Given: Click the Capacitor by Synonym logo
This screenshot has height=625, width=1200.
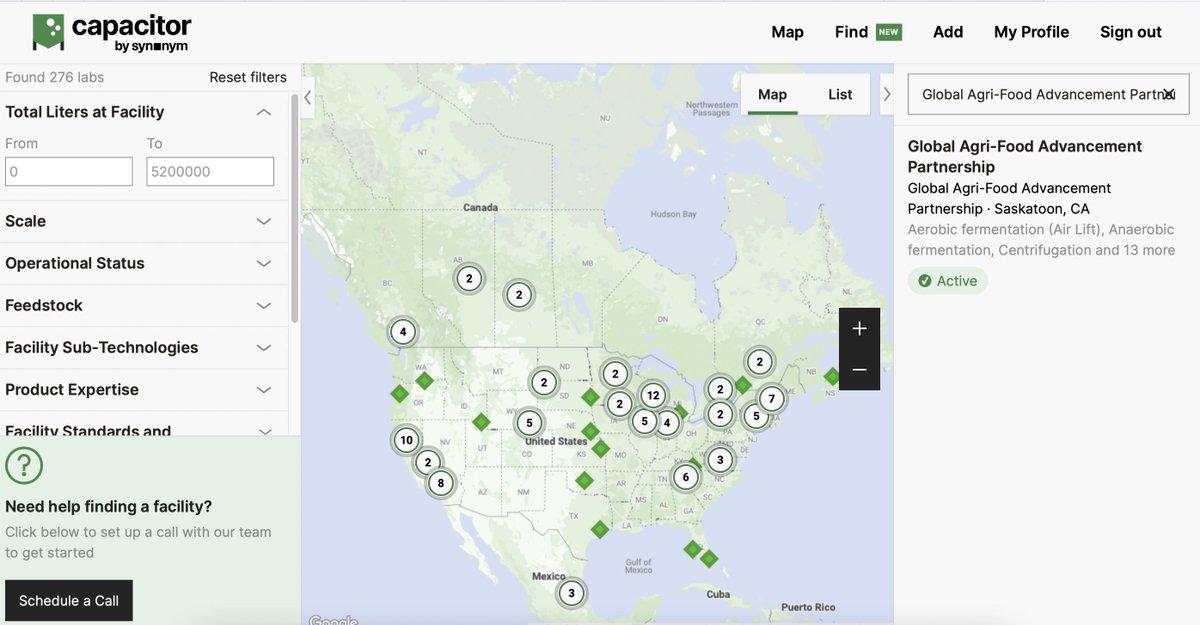Looking at the screenshot, I should [111, 33].
